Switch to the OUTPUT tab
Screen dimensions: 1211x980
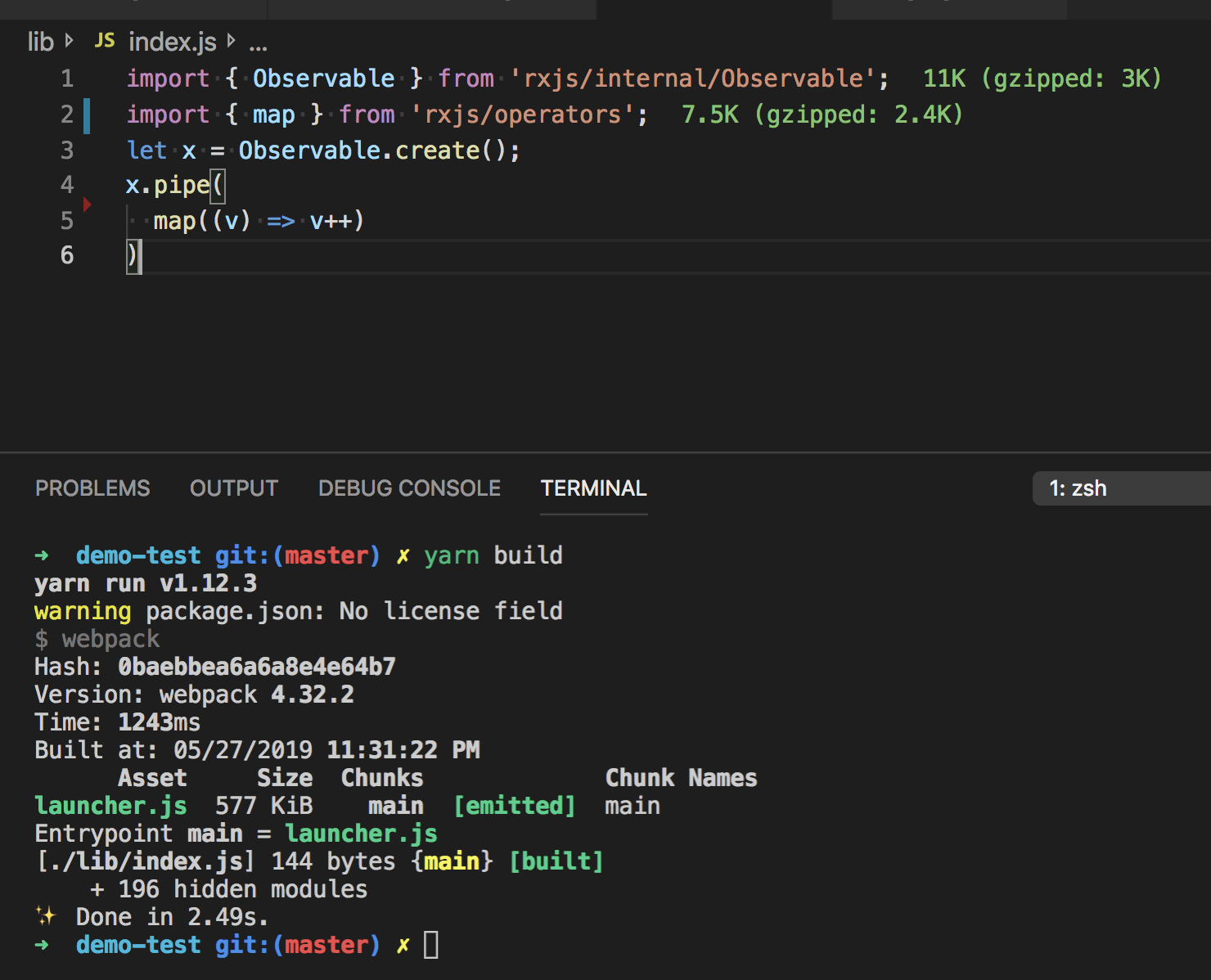pyautogui.click(x=234, y=488)
